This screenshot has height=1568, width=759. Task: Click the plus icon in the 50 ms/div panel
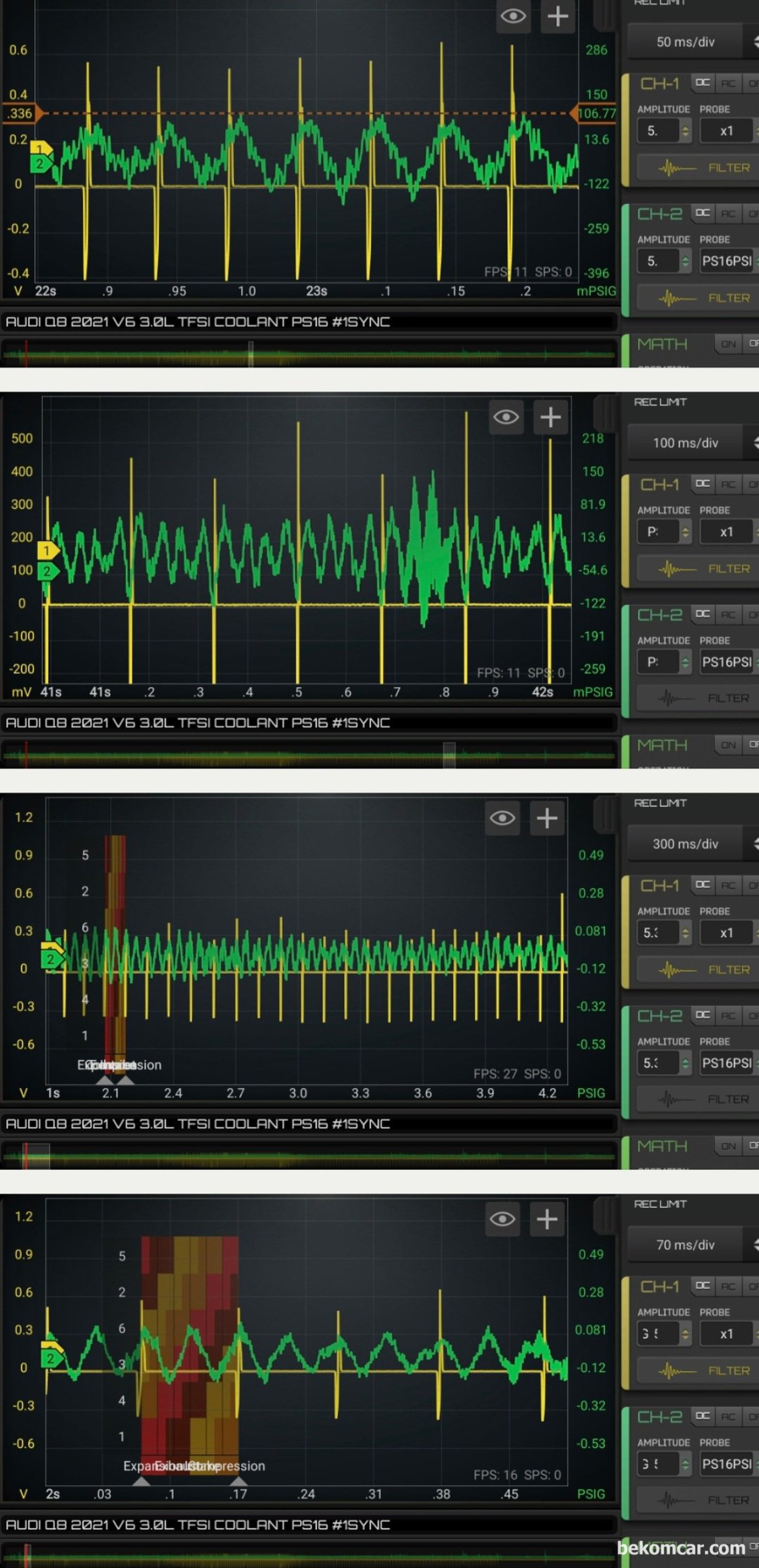tap(557, 16)
